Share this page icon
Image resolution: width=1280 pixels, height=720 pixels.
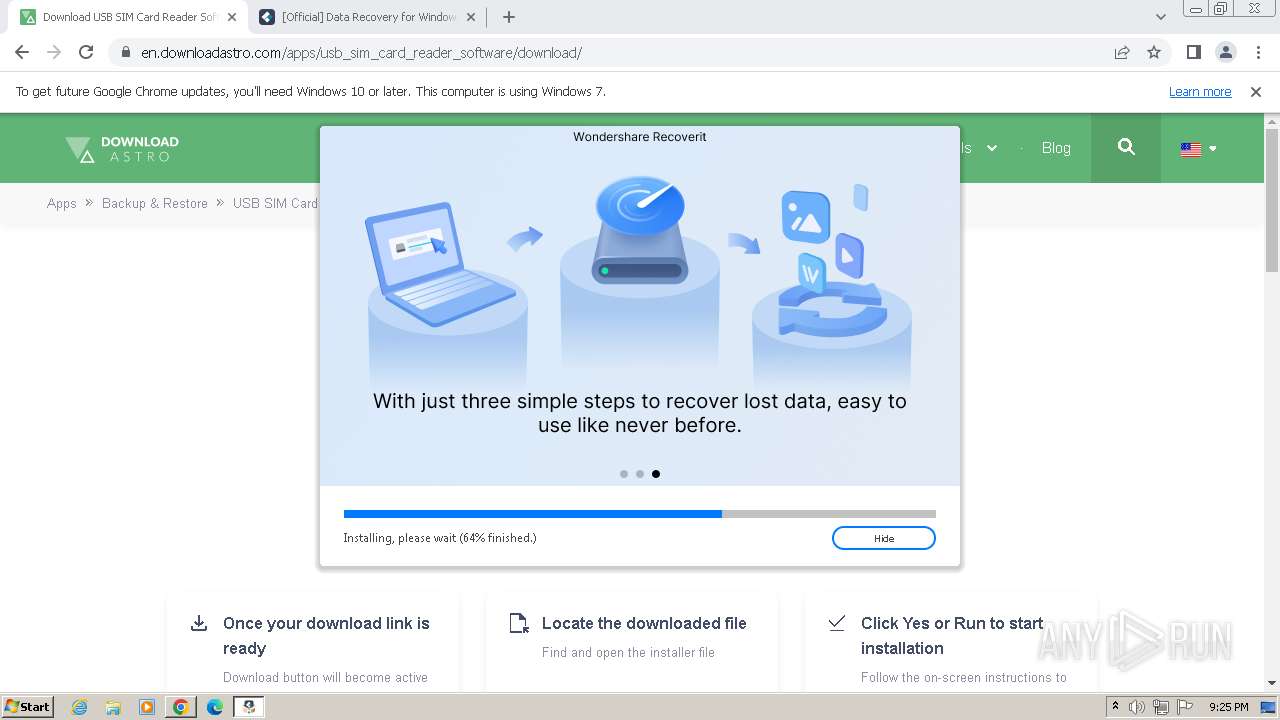tap(1122, 53)
